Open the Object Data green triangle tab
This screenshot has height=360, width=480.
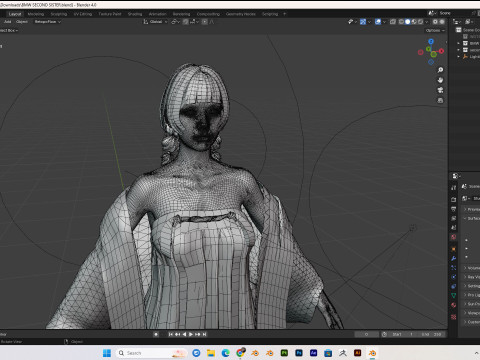[x=454, y=296]
